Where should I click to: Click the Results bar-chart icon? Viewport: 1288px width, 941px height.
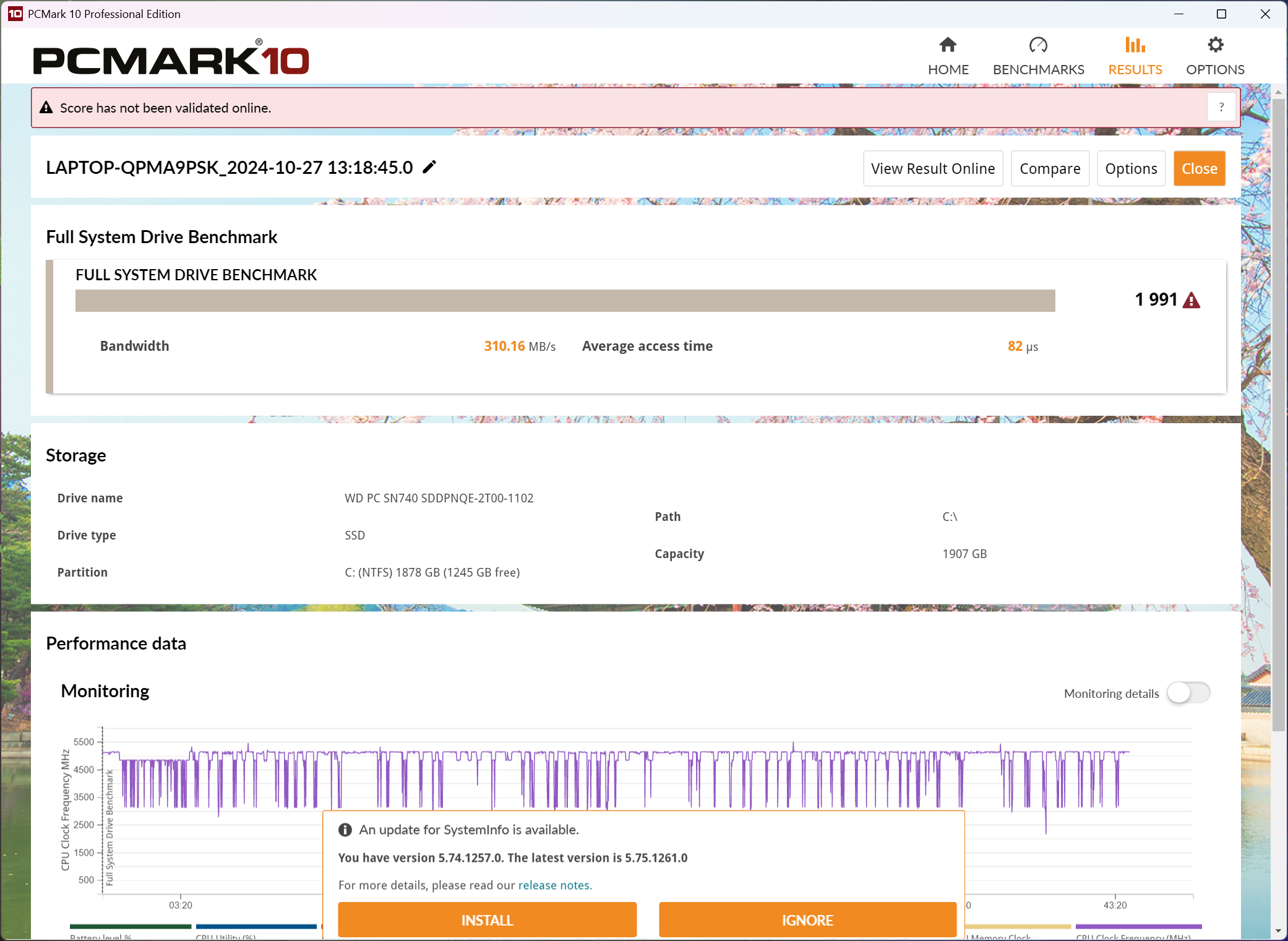click(1135, 45)
